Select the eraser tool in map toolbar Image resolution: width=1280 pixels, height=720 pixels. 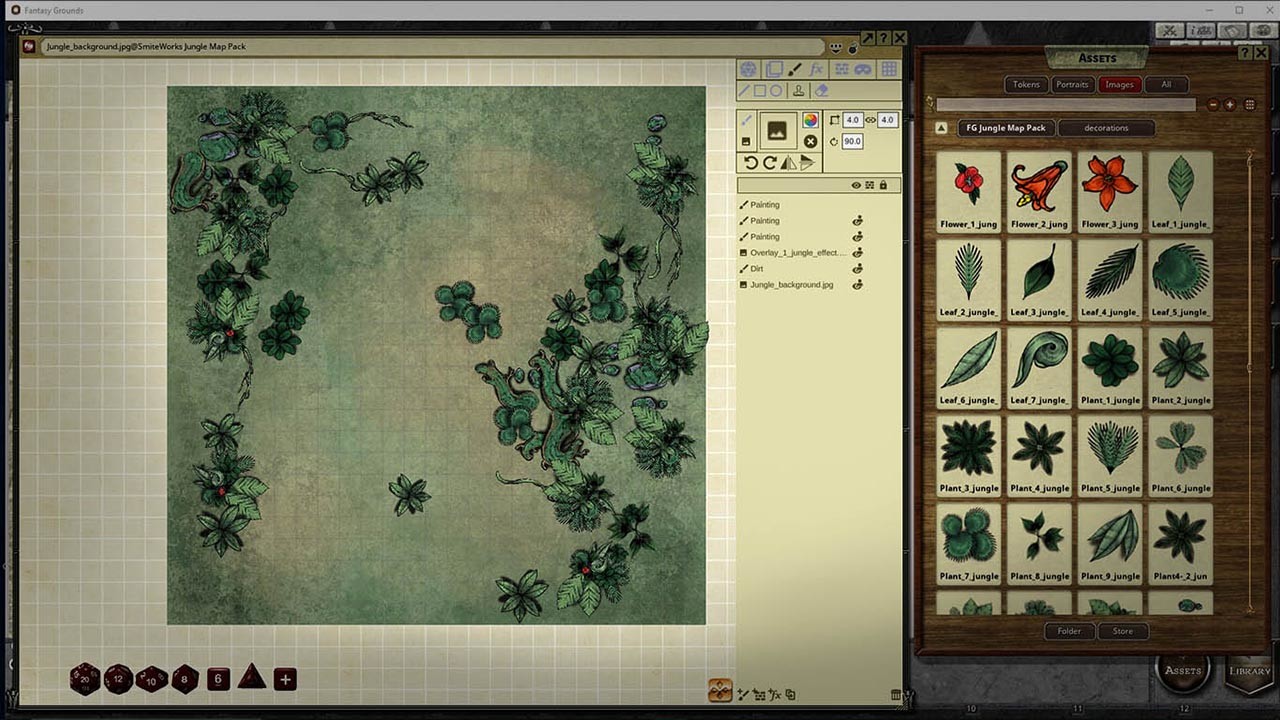(x=821, y=91)
